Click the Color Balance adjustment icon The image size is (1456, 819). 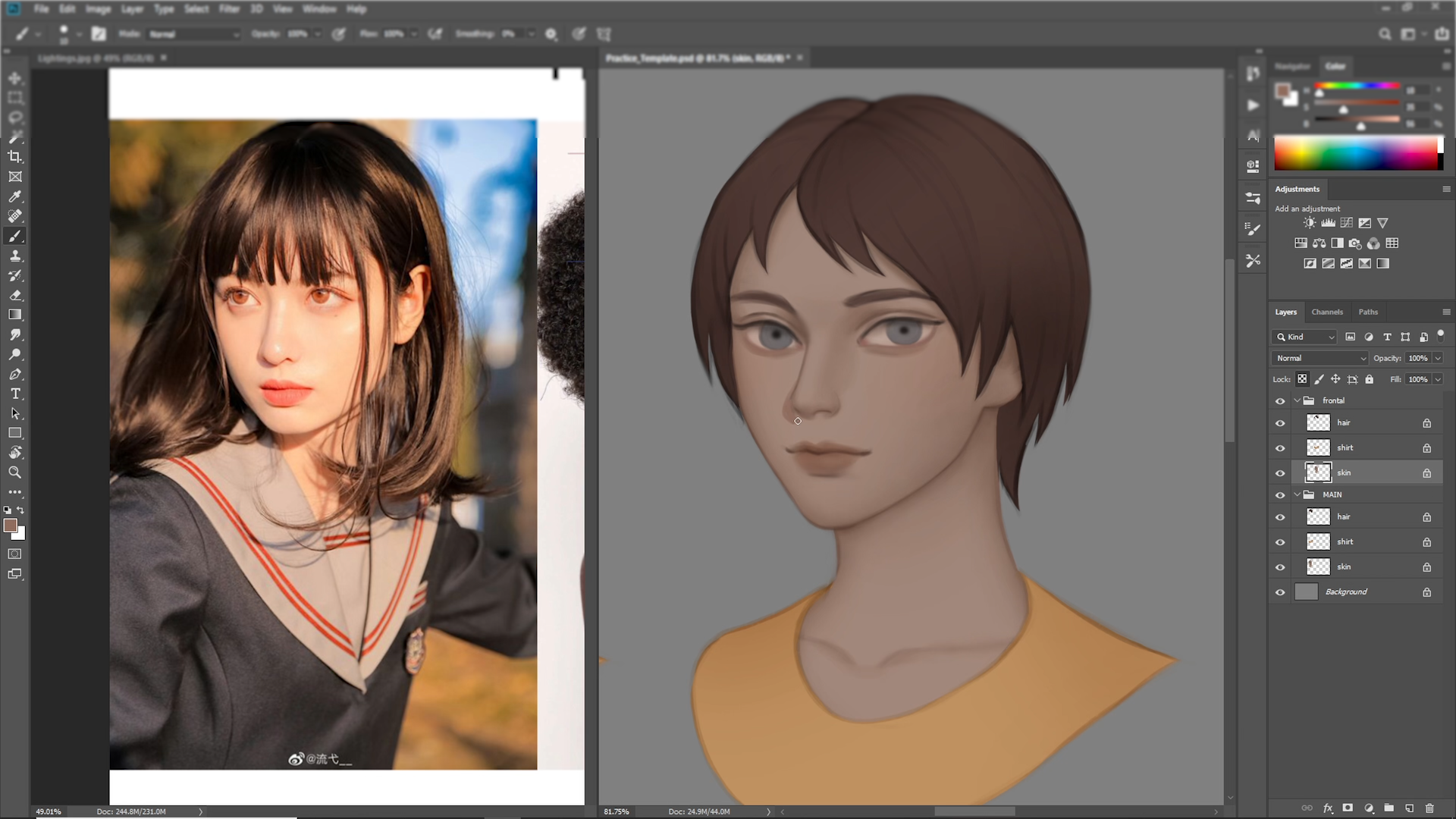pos(1319,243)
